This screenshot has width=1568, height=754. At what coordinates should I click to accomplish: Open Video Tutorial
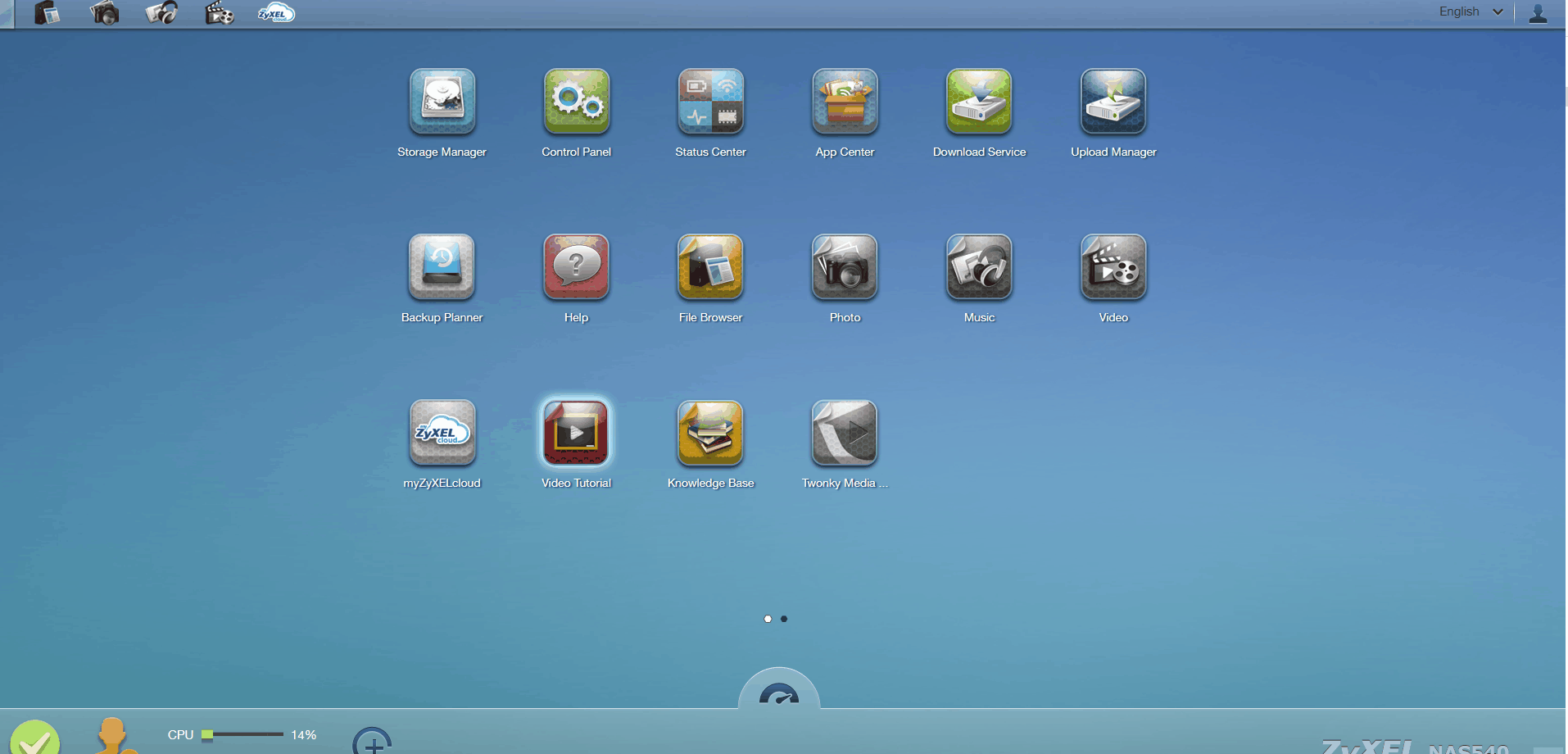click(576, 433)
